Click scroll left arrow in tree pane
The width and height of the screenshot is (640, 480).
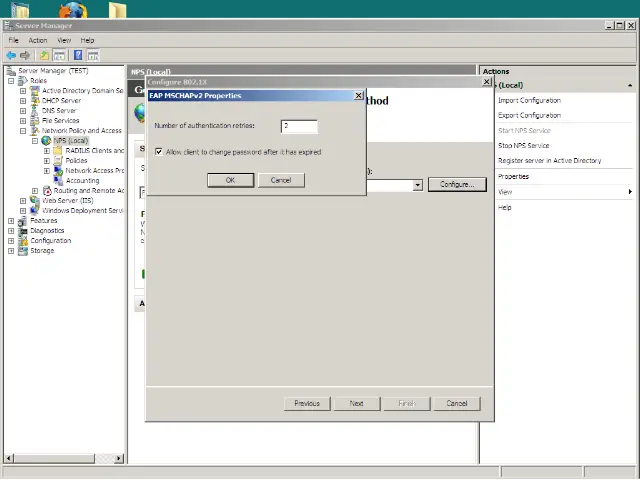(x=9, y=458)
